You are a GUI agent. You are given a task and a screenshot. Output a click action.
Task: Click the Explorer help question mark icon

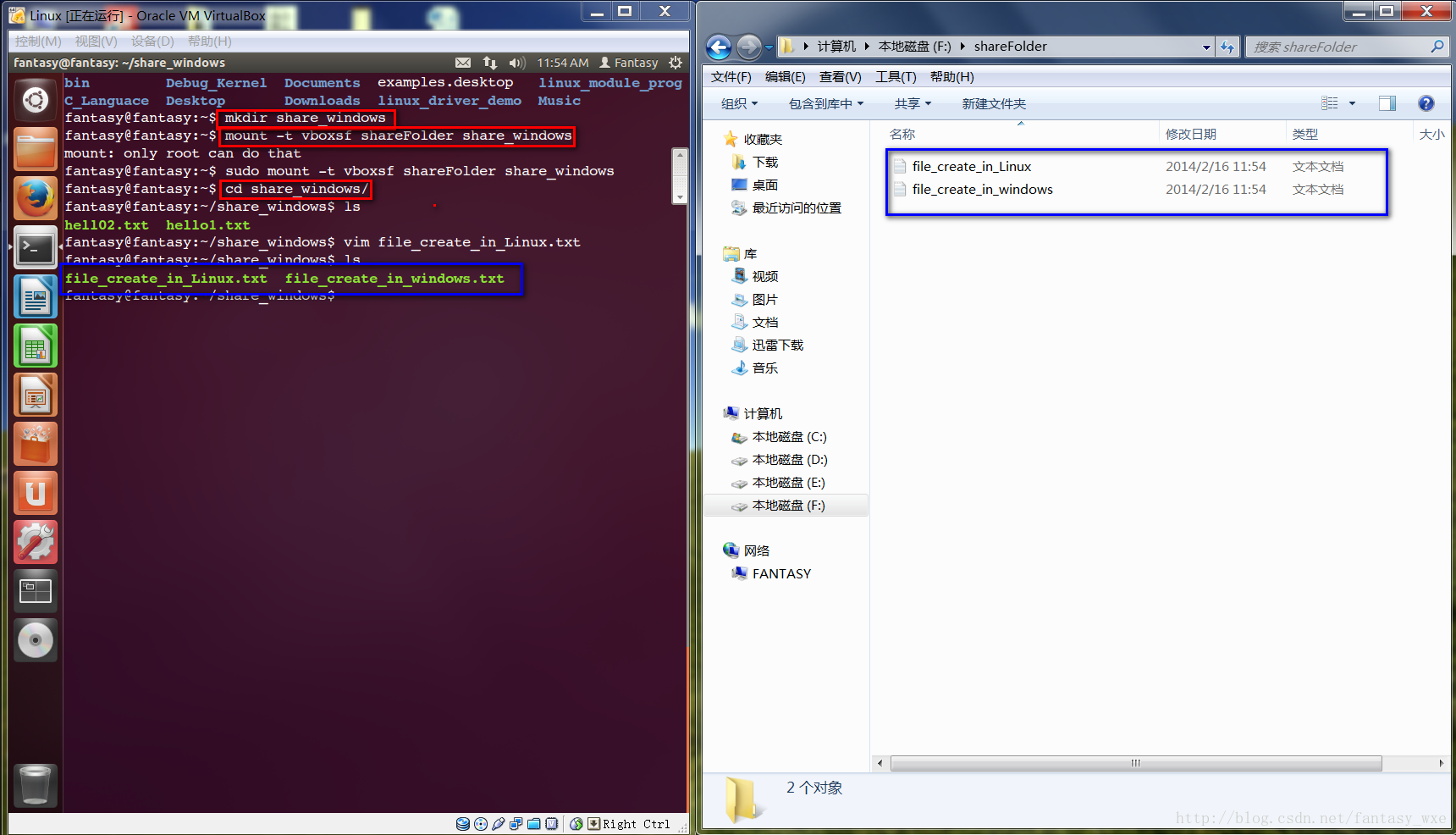(x=1426, y=103)
